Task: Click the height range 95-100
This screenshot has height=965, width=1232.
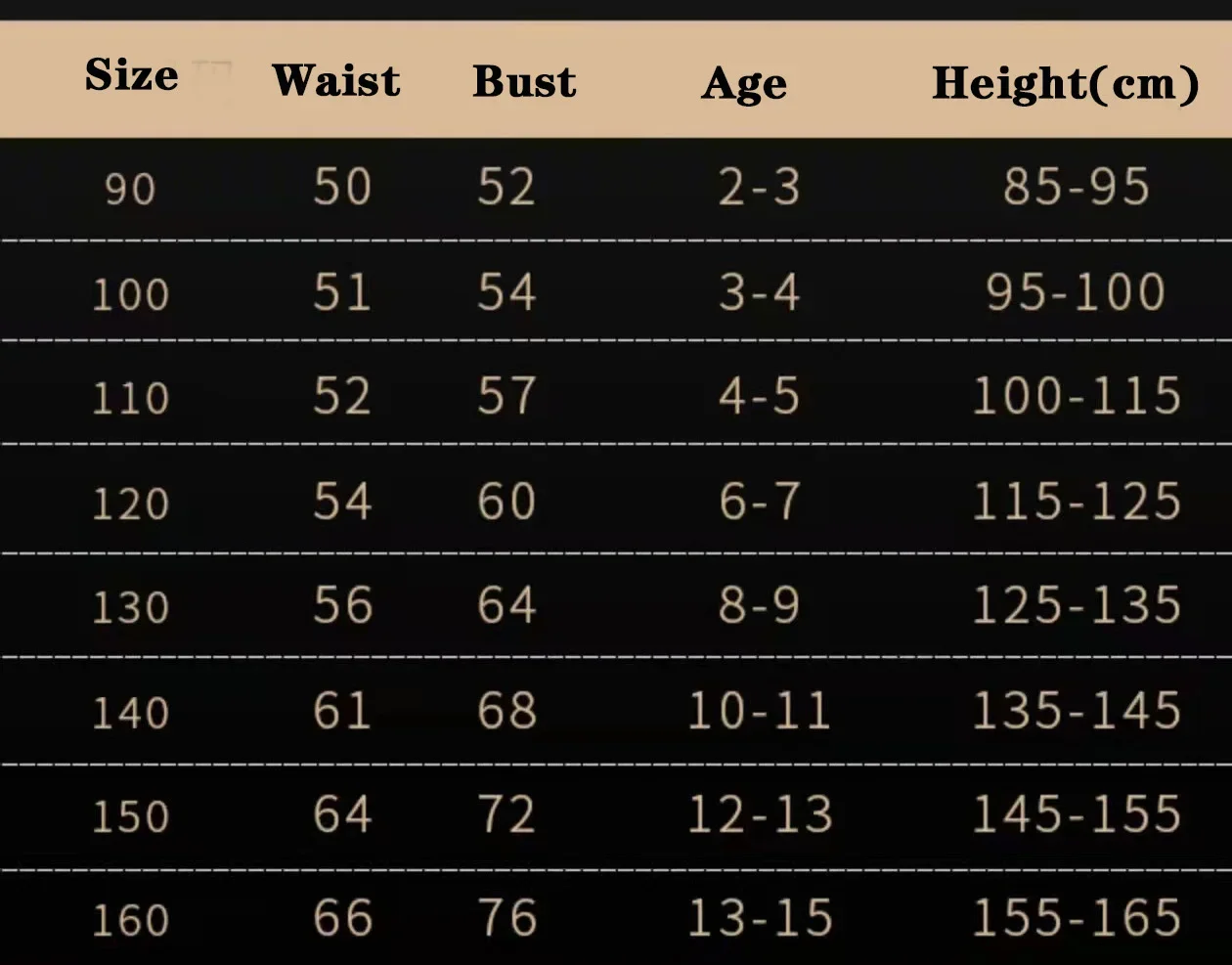Action: pos(1077,292)
